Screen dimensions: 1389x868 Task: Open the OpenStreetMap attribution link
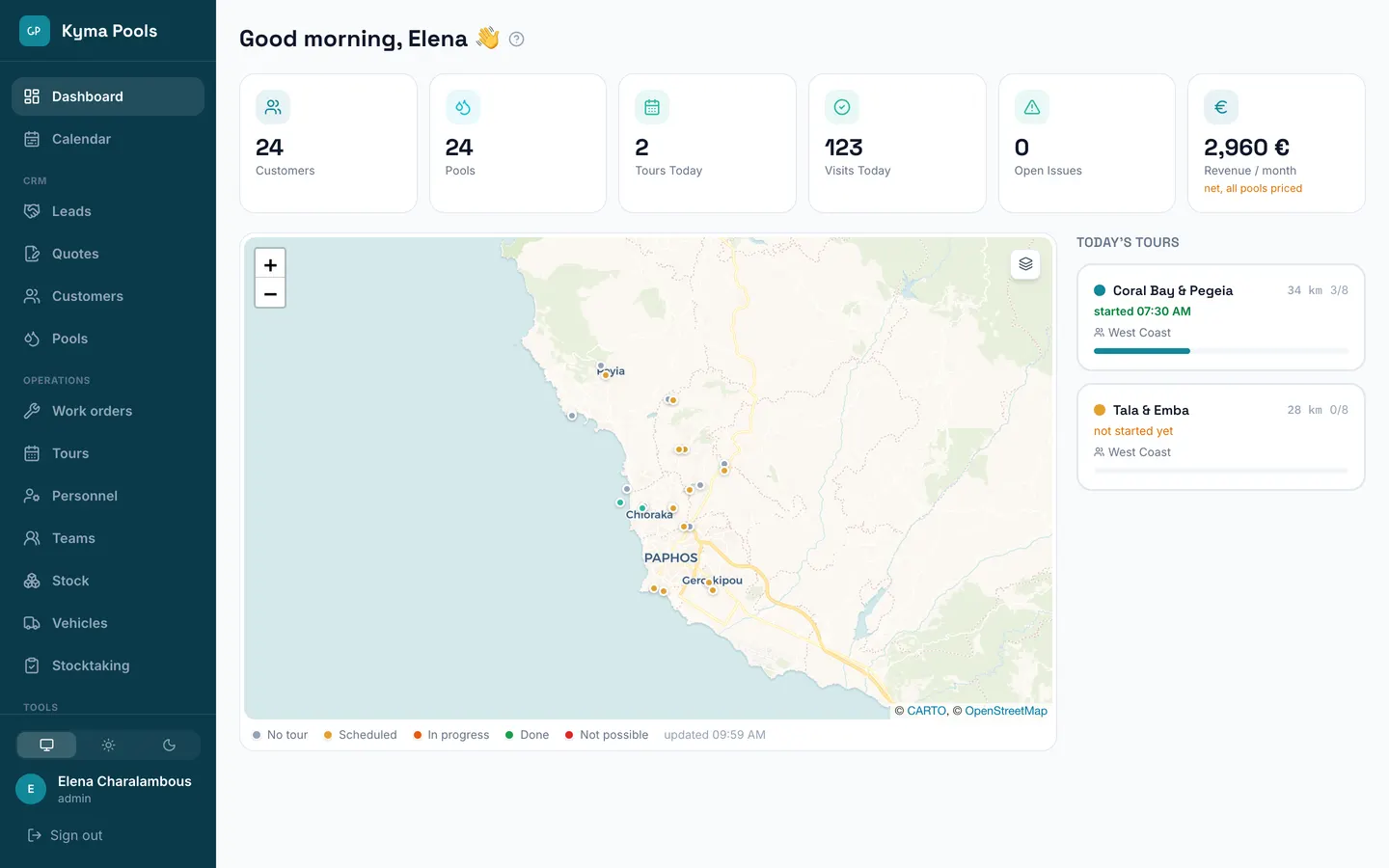click(1006, 711)
